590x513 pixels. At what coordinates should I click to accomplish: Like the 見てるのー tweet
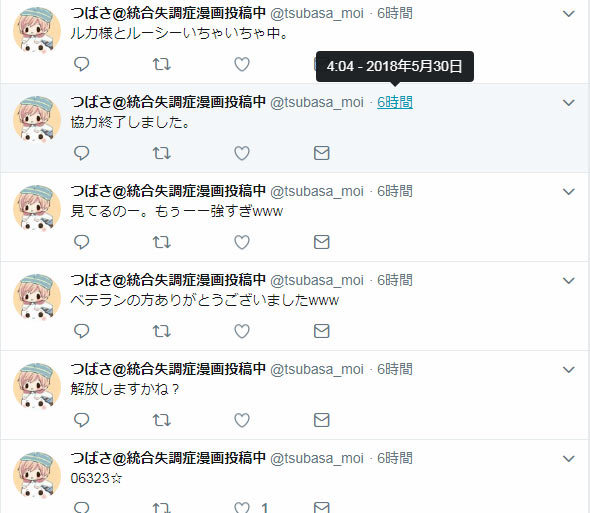(x=242, y=242)
